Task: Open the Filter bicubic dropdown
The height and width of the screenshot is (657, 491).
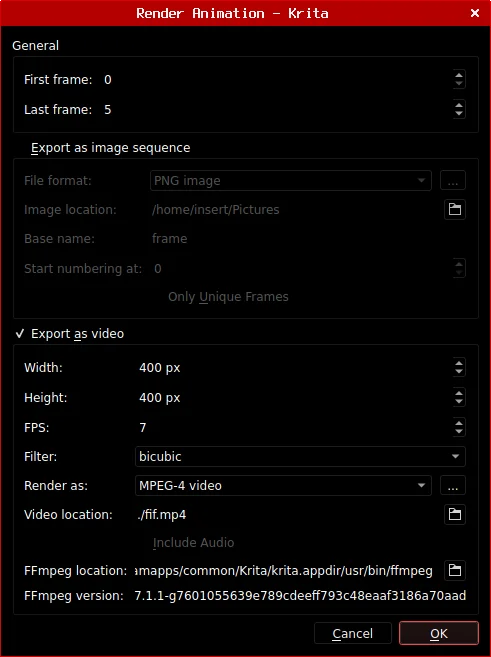Action: click(x=300, y=457)
